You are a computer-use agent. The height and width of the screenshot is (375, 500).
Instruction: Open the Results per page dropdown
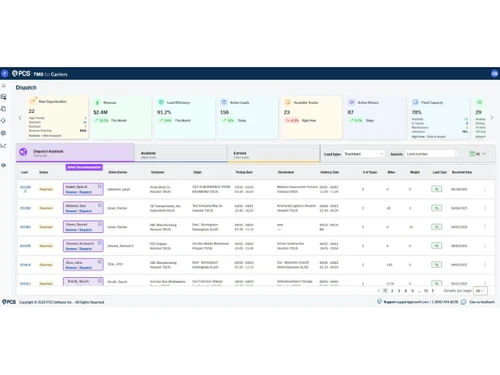480,291
